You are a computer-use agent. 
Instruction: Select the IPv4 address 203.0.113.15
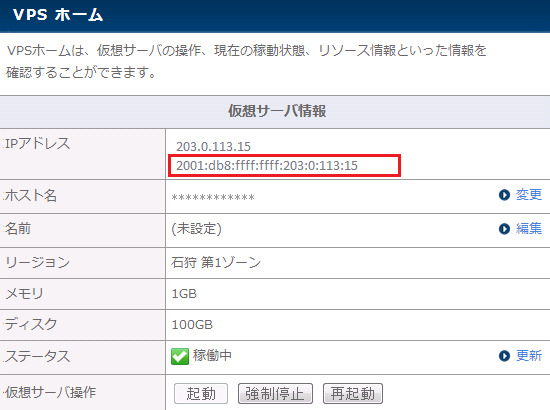point(213,147)
